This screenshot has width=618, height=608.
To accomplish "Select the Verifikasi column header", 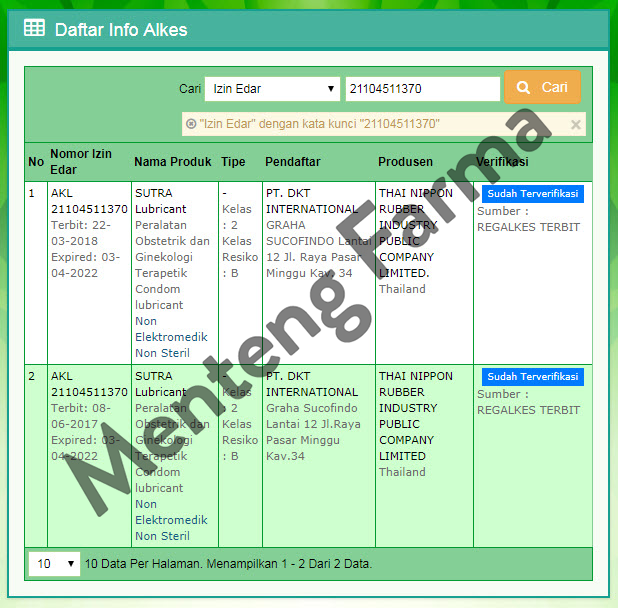I will point(502,162).
